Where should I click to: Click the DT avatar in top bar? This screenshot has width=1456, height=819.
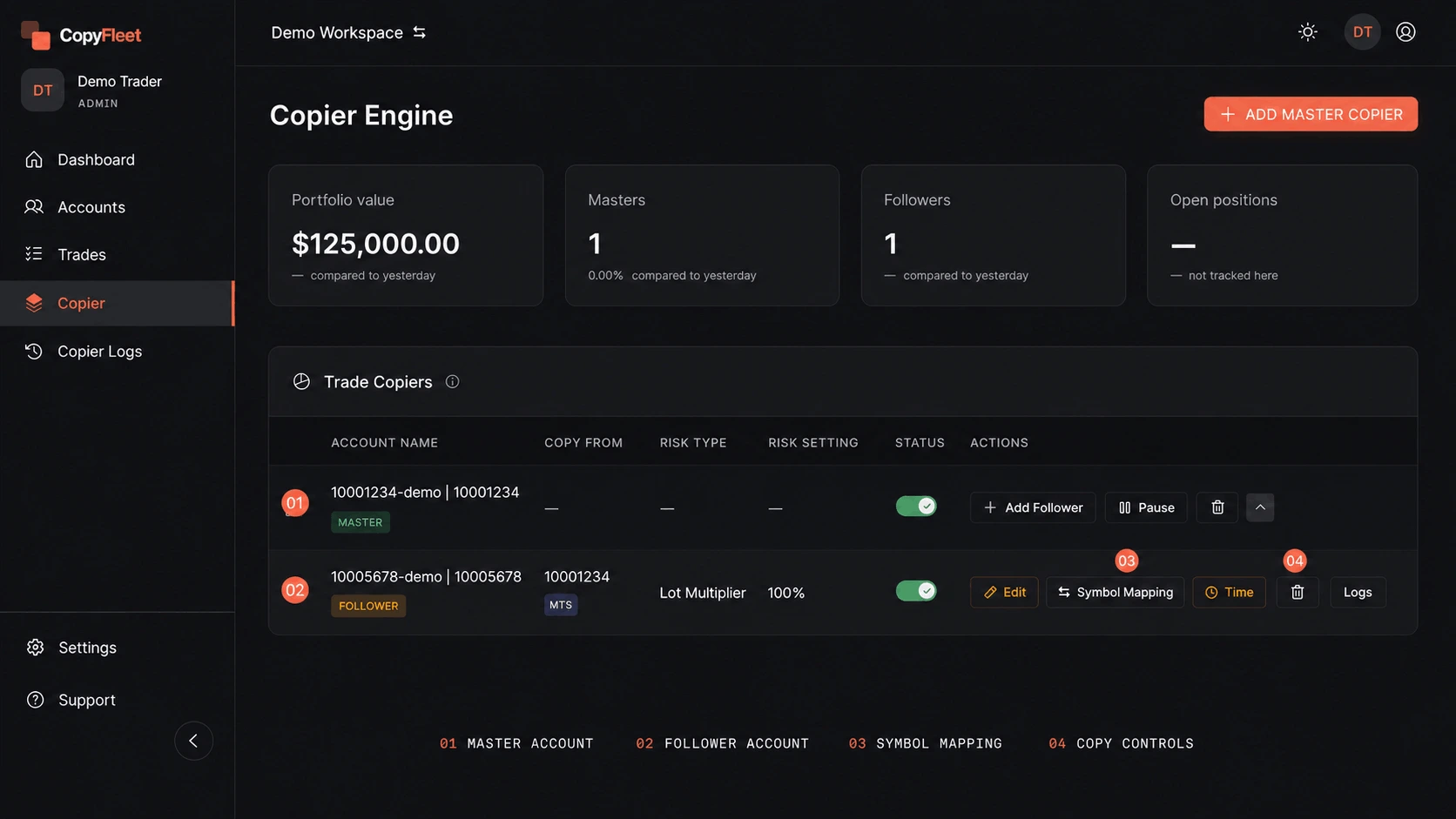(x=1362, y=32)
